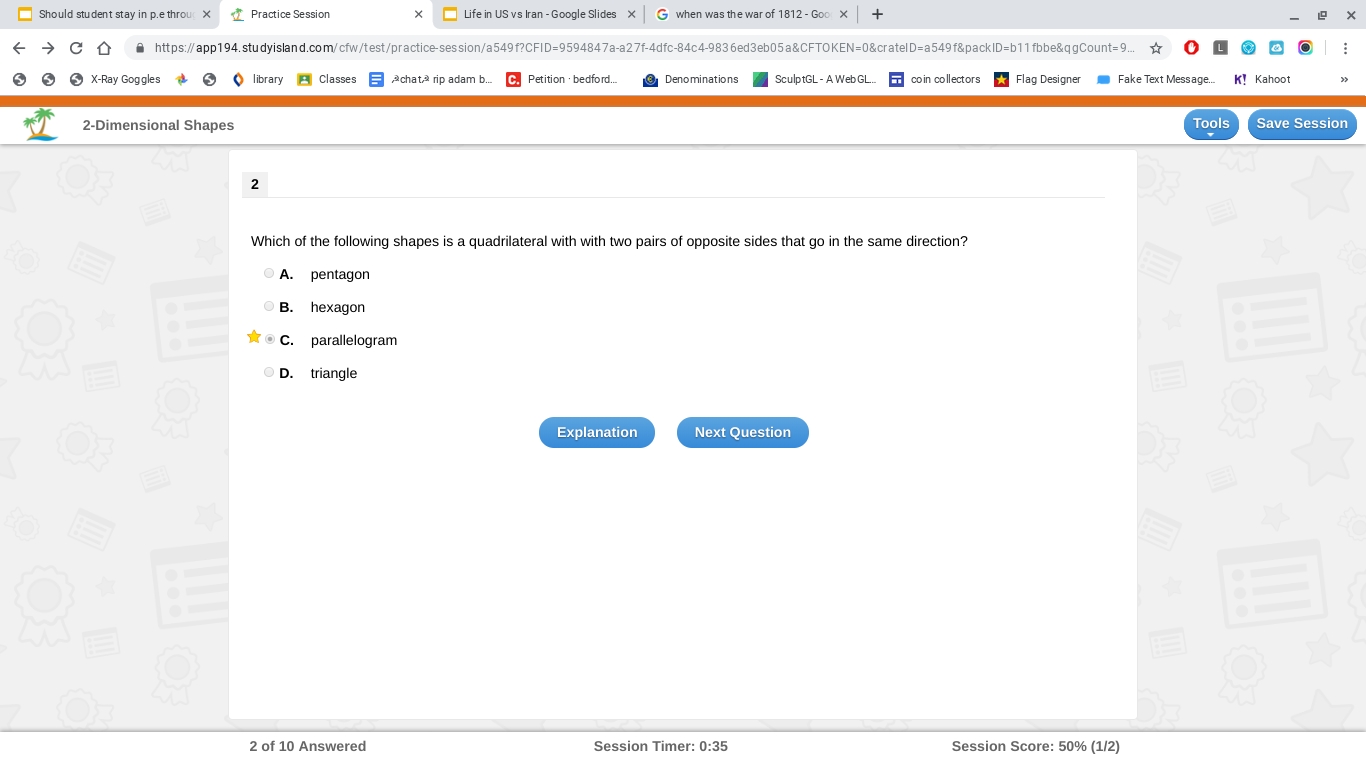Switch to the war of 1812 search tab
Image resolution: width=1366 pixels, height=768 pixels.
click(750, 14)
